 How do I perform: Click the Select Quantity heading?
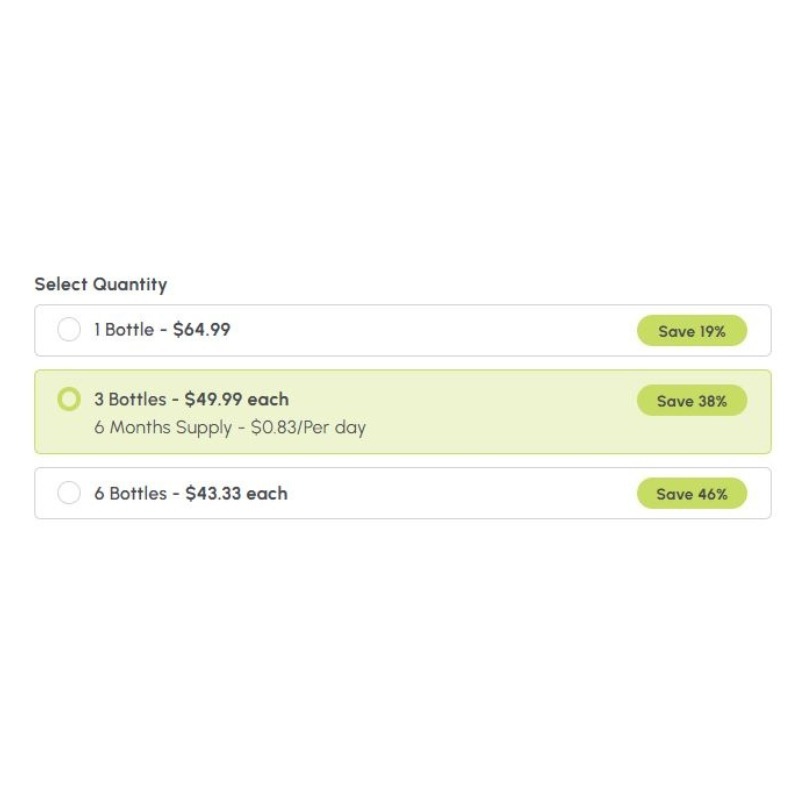pyautogui.click(x=101, y=284)
